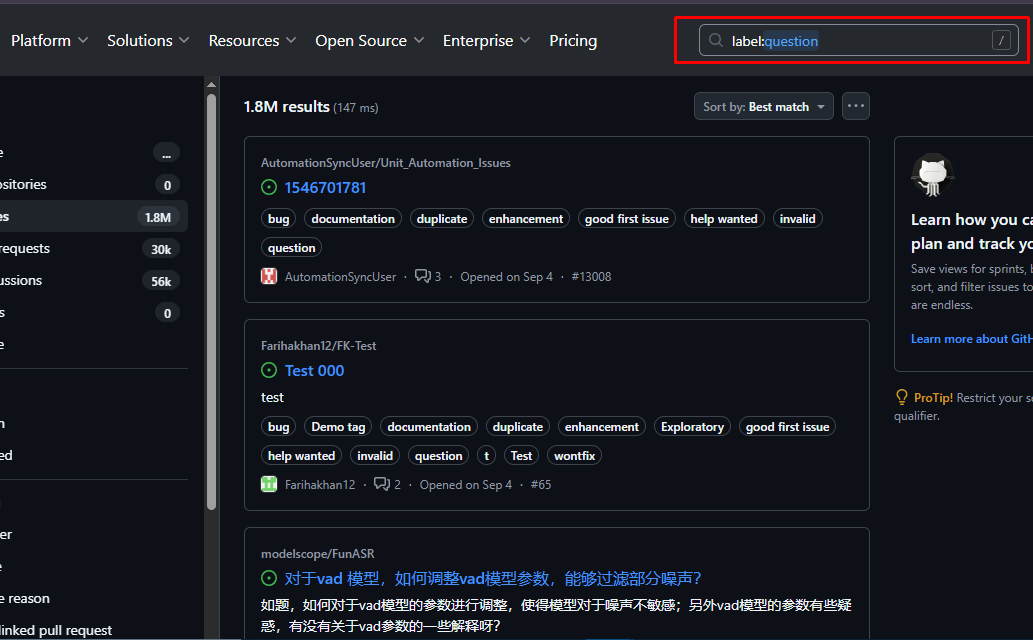Click the #13008 issue number
The width and height of the screenshot is (1033, 640).
coord(591,277)
